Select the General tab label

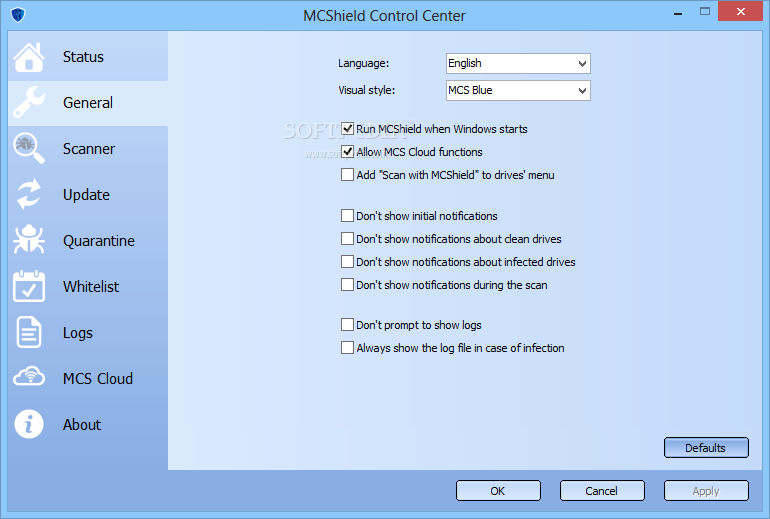(x=88, y=103)
